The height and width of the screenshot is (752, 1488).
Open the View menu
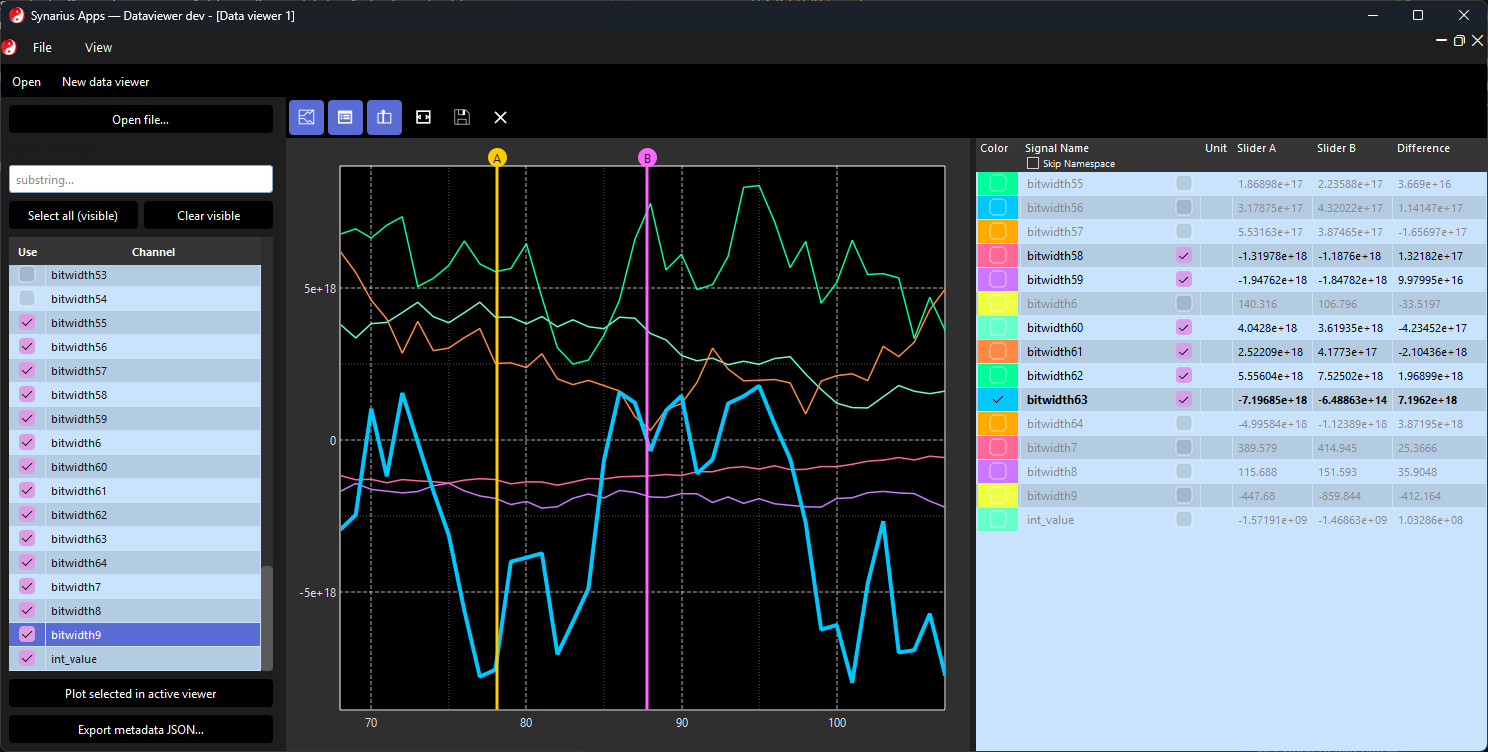pos(97,47)
